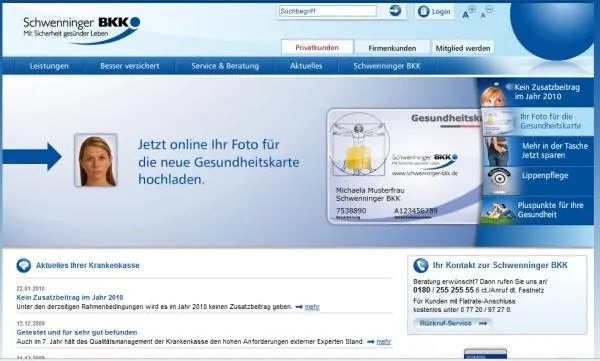
Task: Open Mehr in der Tasche Jetzt sparen teaser
Action: pos(554,150)
